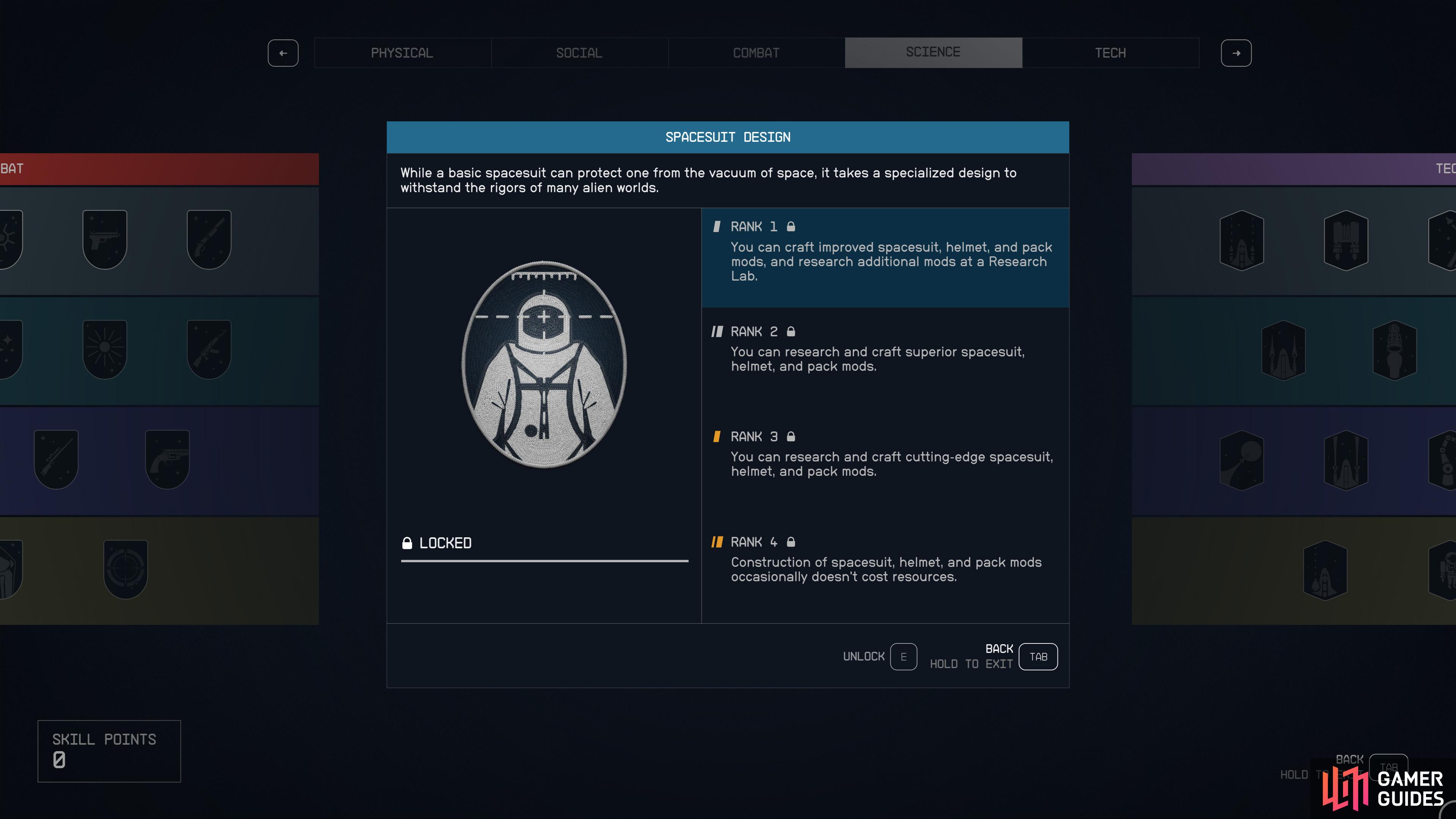Click the Rank 2 lock icon
The image size is (1456, 819).
791,331
